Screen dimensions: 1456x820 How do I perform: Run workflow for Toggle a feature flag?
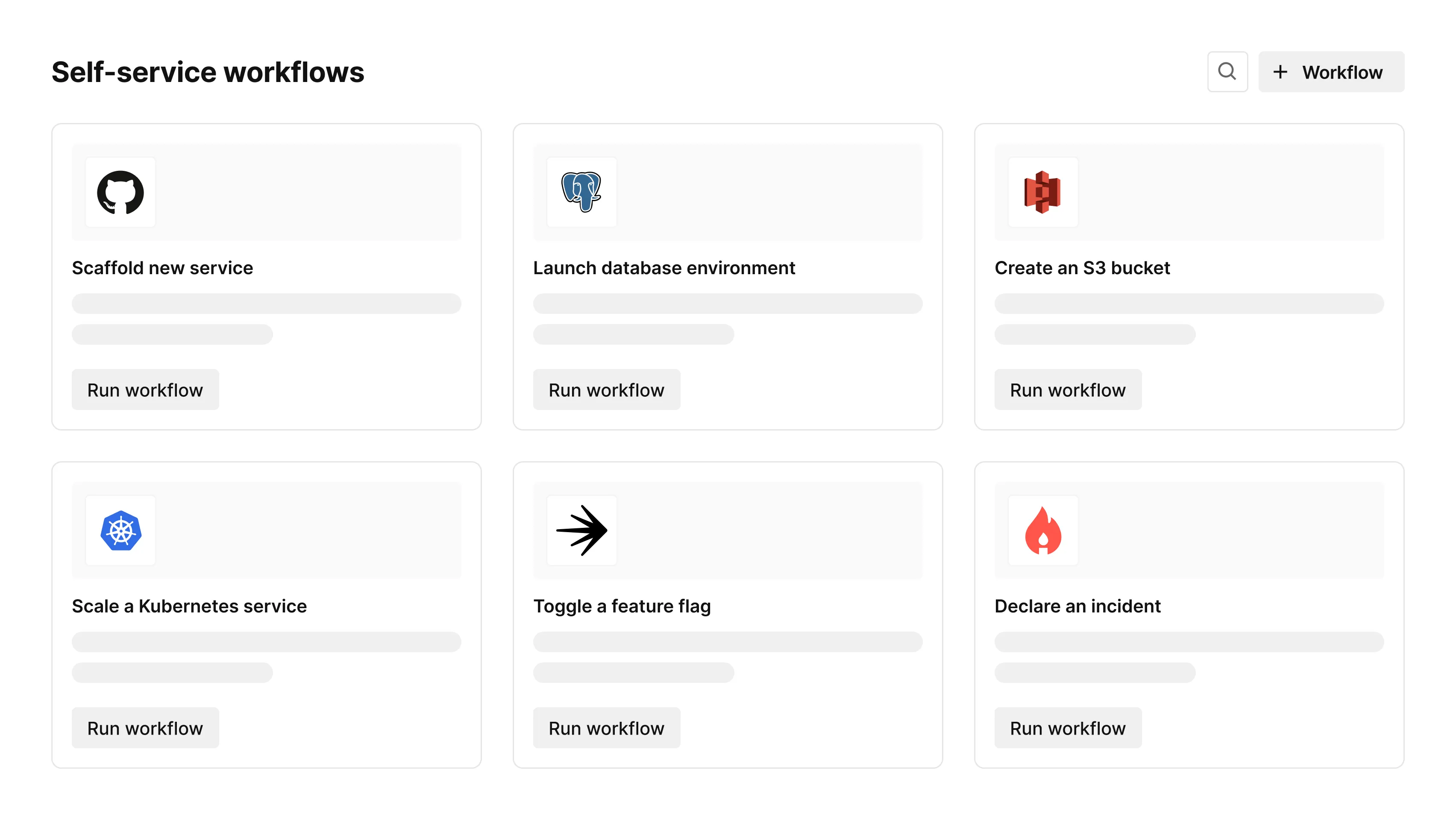coord(607,728)
